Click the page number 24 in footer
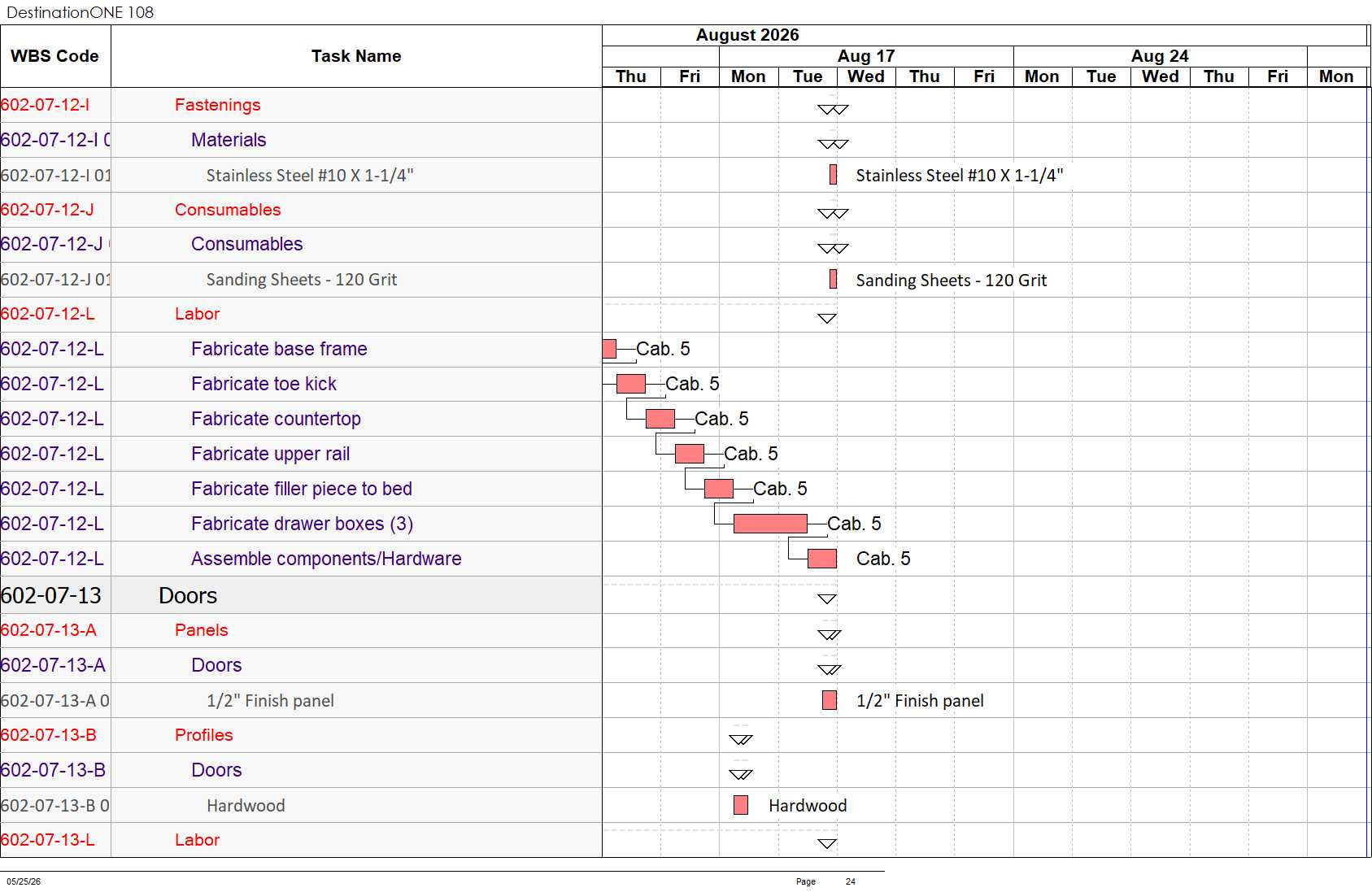 pyautogui.click(x=851, y=881)
